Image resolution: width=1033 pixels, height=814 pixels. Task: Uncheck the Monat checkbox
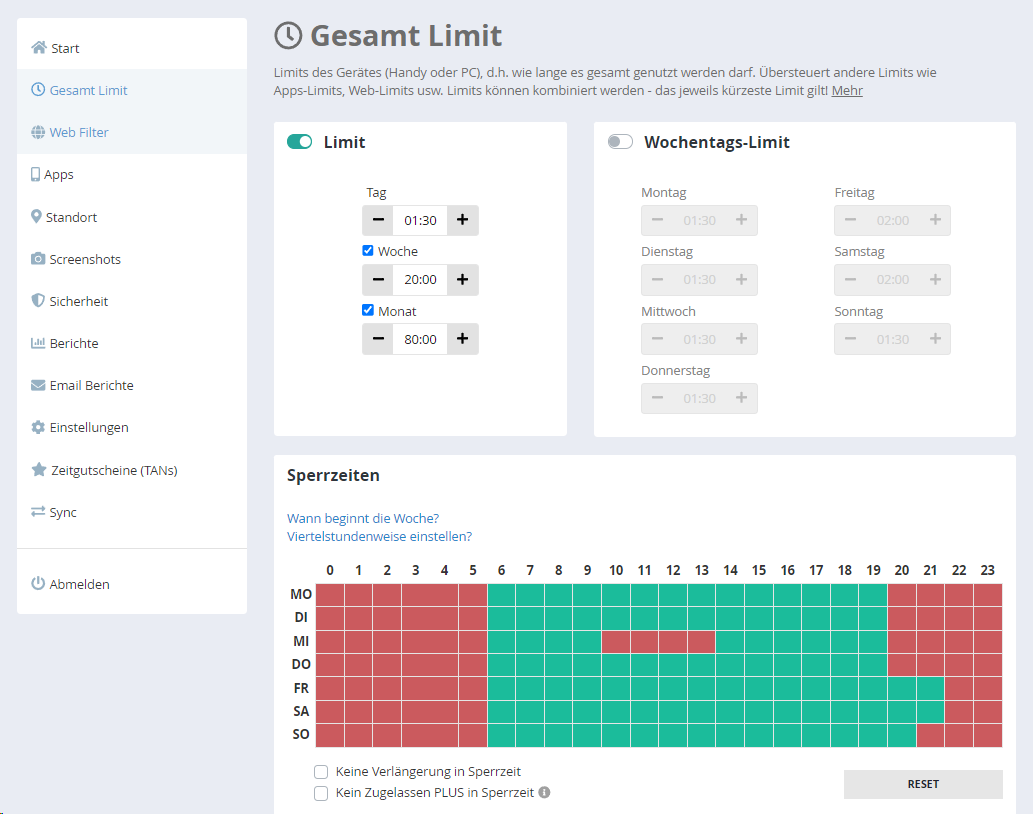point(368,310)
